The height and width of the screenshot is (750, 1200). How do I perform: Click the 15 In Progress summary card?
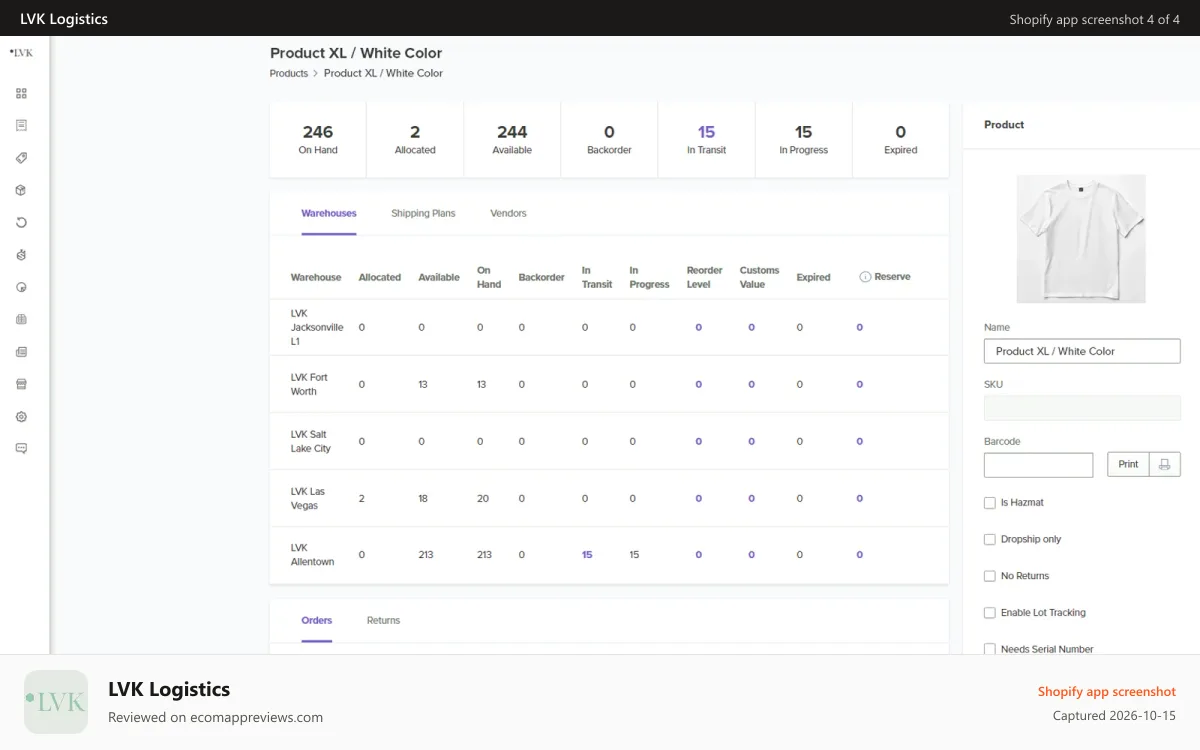tap(803, 139)
